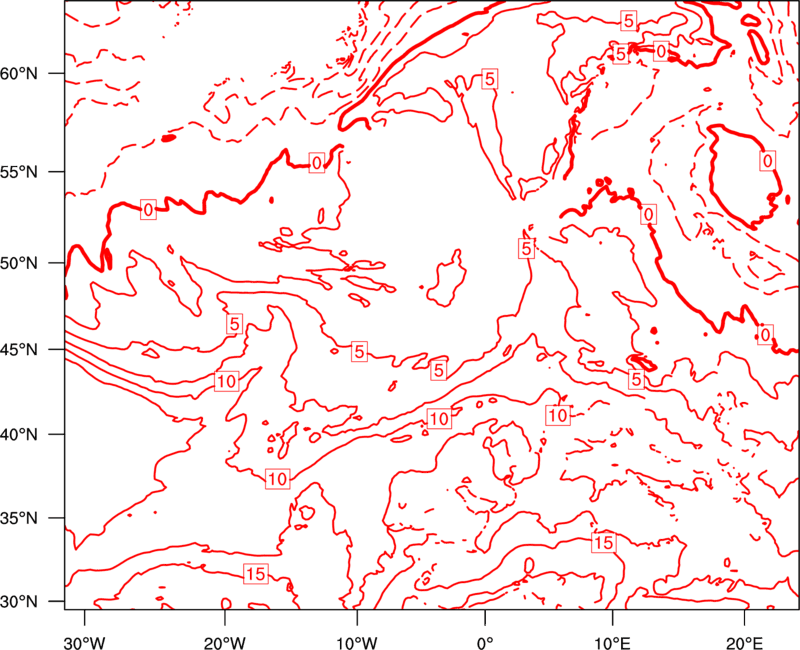Click the 30°W longitude axis label
The height and width of the screenshot is (650, 800).
point(84,642)
